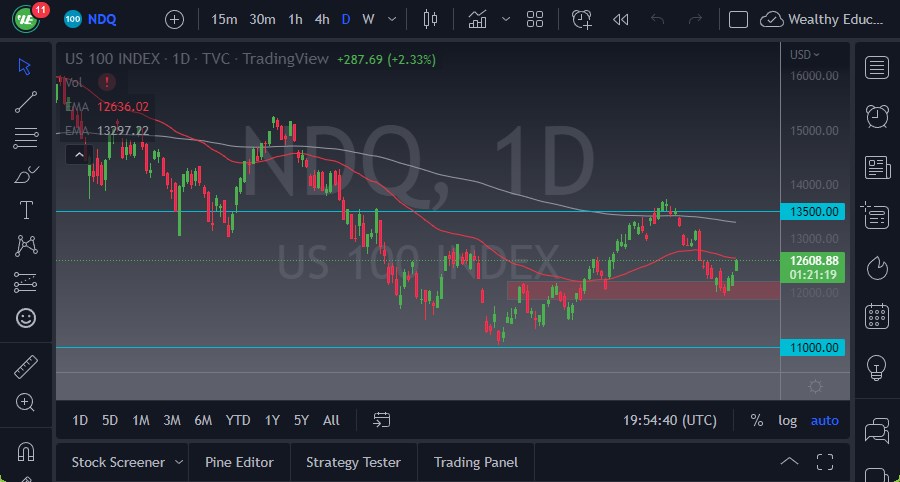Select the Text annotation tool
Viewport: 900px width, 482px height.
(x=26, y=210)
